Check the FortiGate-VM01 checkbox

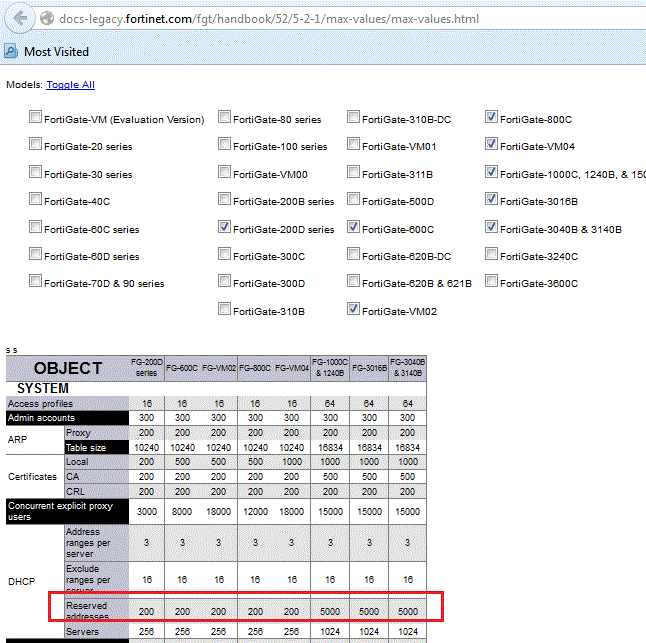353,144
